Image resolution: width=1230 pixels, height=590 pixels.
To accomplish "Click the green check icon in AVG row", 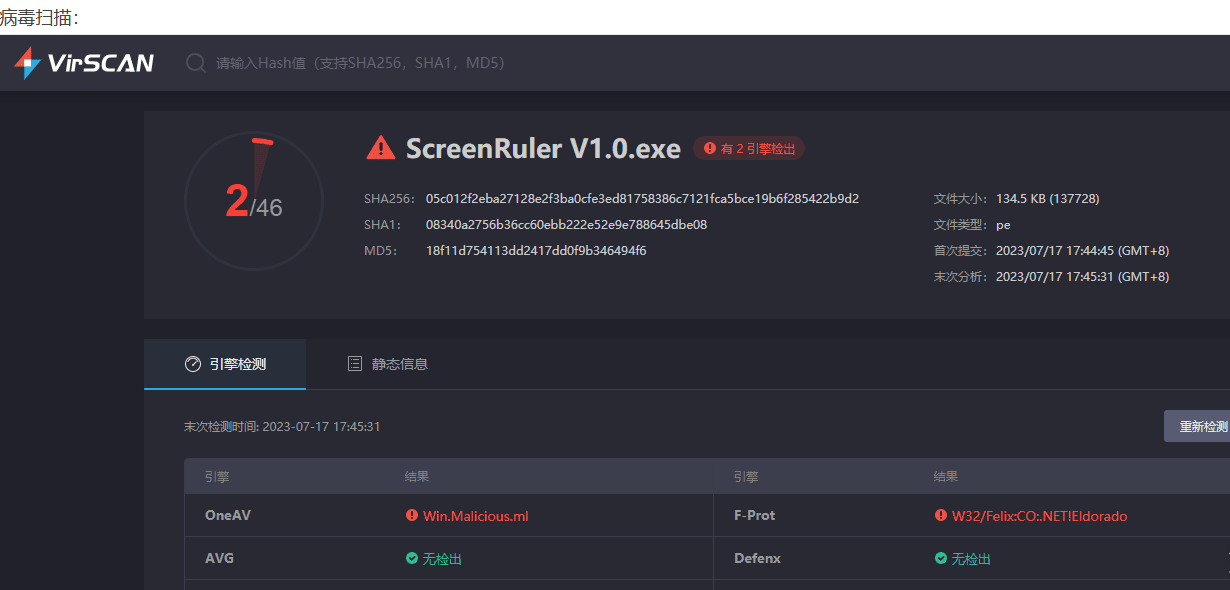I will (x=412, y=559).
